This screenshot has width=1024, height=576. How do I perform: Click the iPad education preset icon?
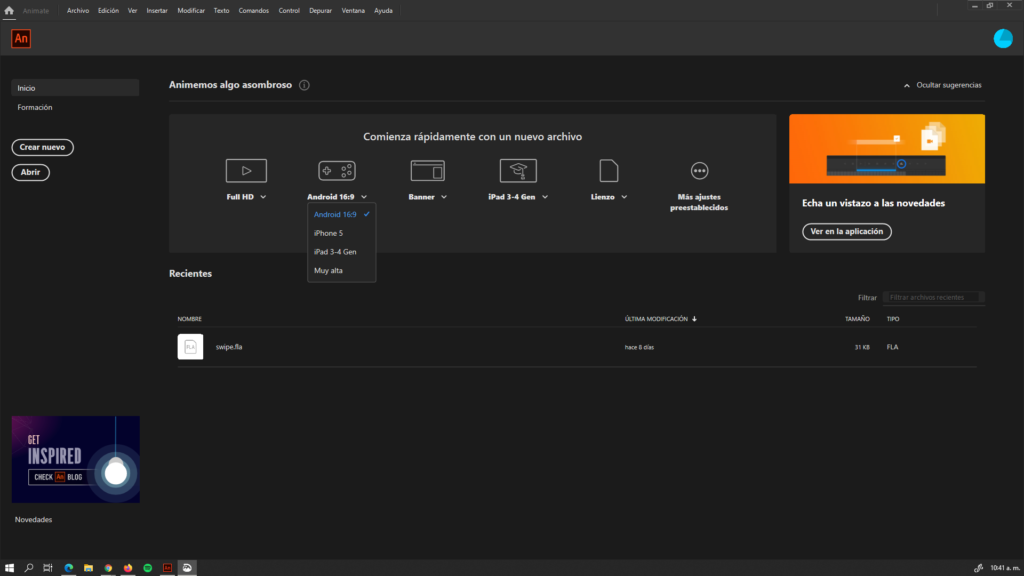coord(518,171)
